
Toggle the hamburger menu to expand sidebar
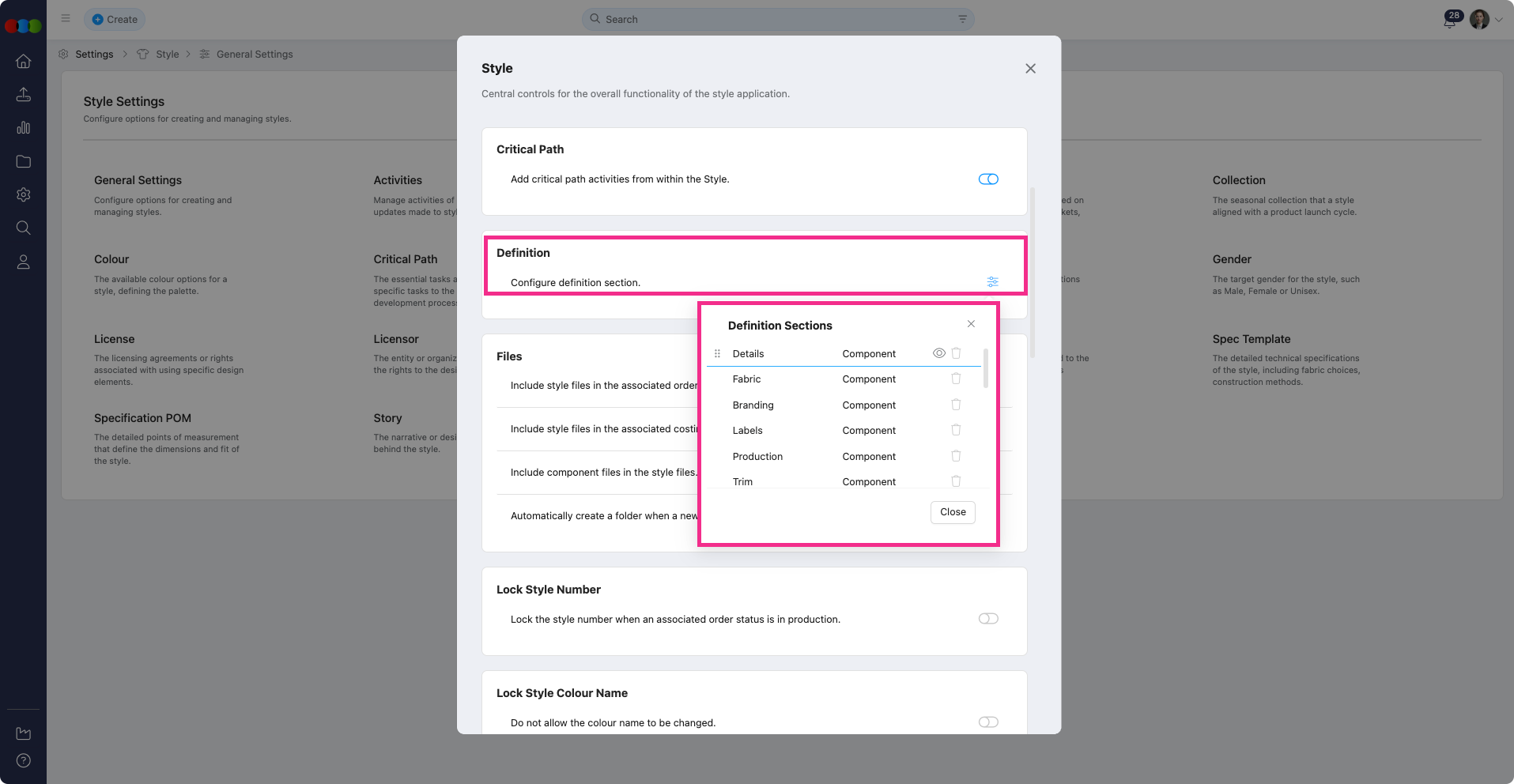(x=66, y=18)
